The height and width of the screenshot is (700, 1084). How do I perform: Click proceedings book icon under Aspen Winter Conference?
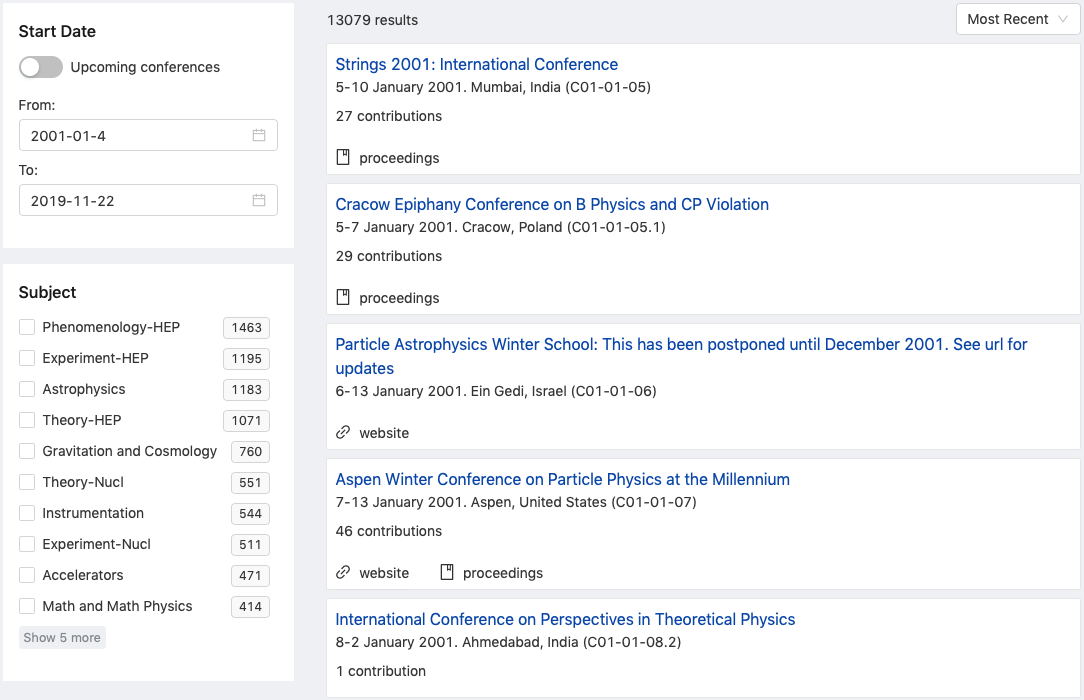(x=447, y=573)
